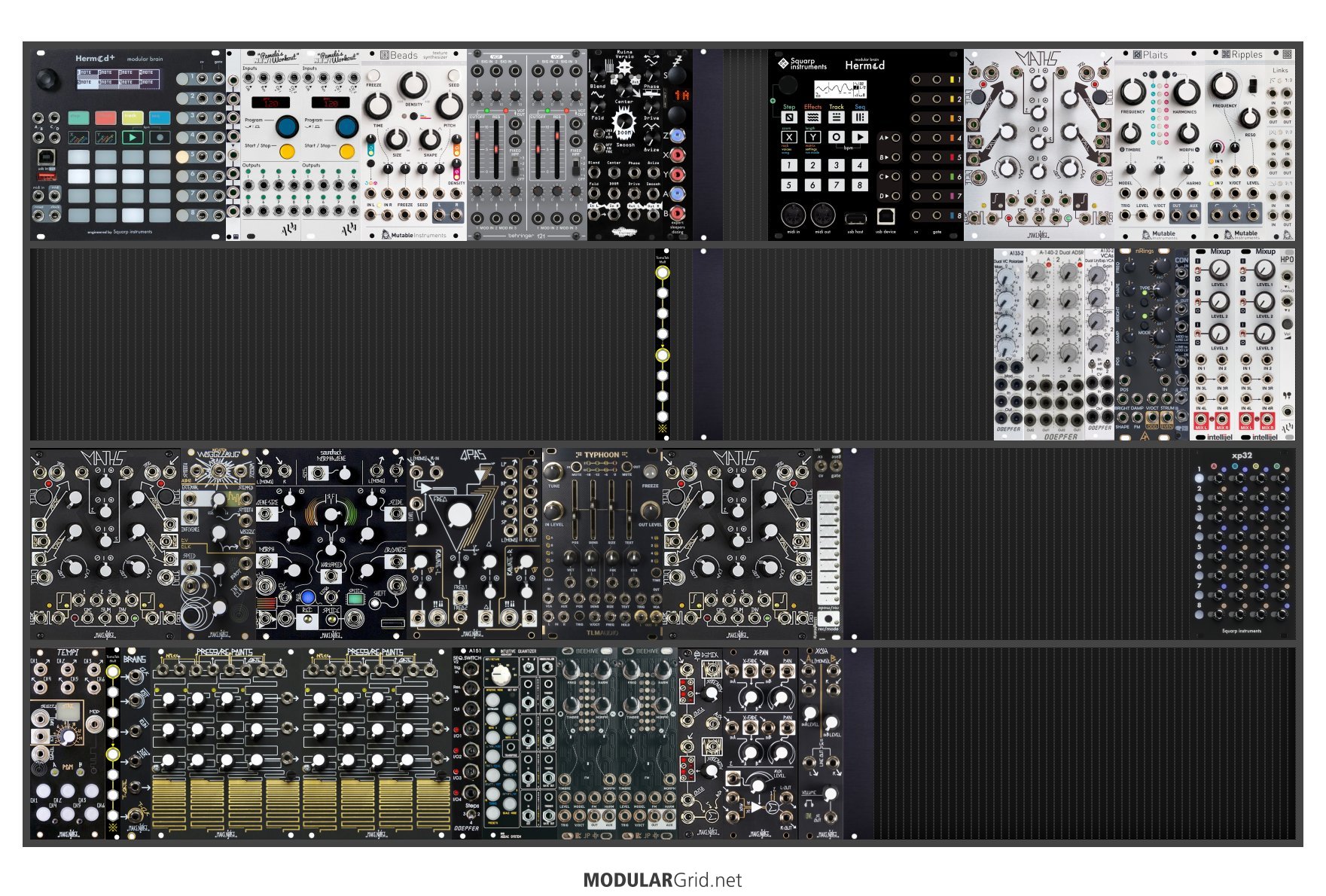Image resolution: width=1326 pixels, height=896 pixels.
Task: Click the QPAS large FREQ knob
Action: [x=459, y=516]
